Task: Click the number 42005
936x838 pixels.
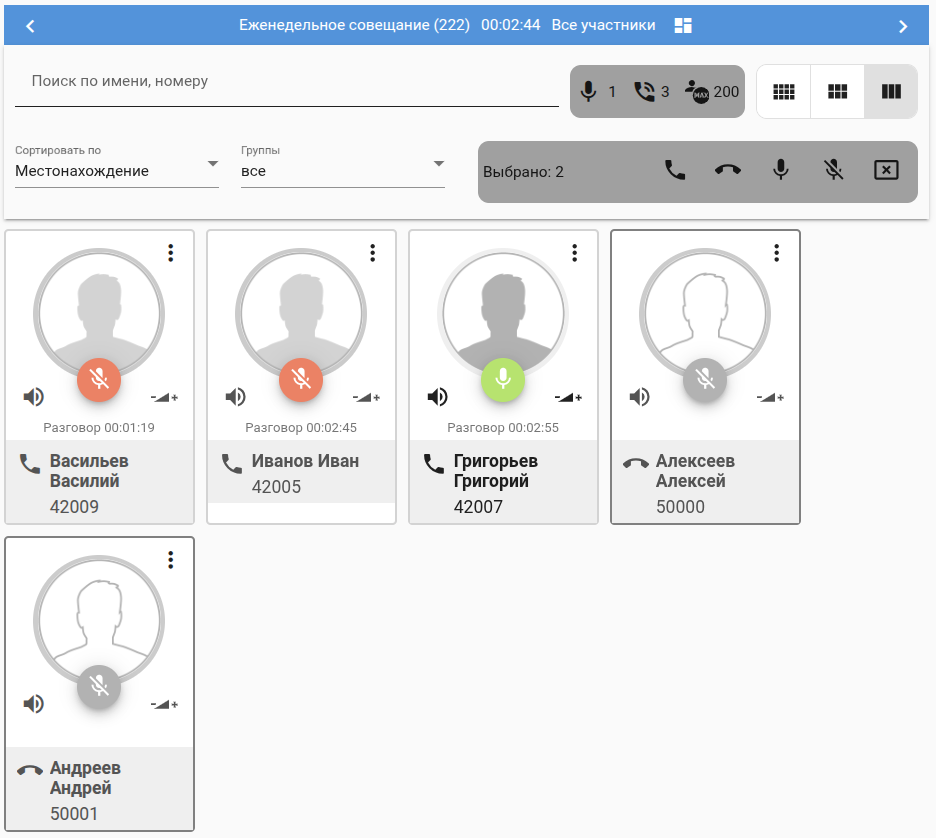Action: coord(276,487)
